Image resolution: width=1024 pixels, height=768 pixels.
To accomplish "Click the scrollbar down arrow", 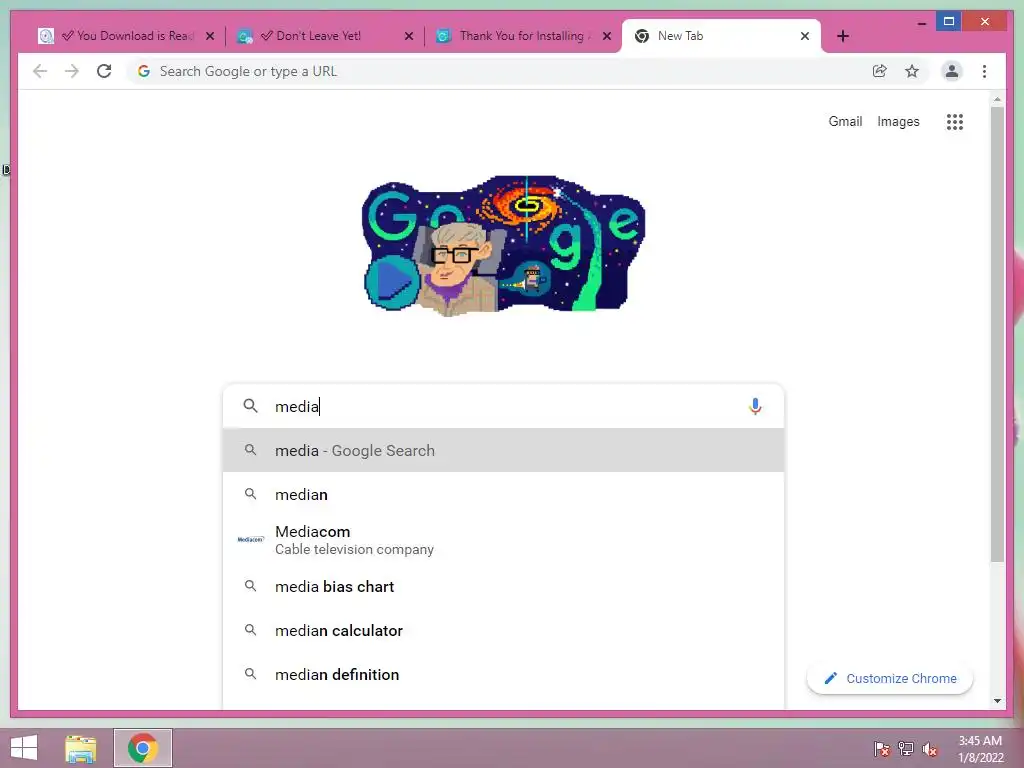I will coord(997,701).
